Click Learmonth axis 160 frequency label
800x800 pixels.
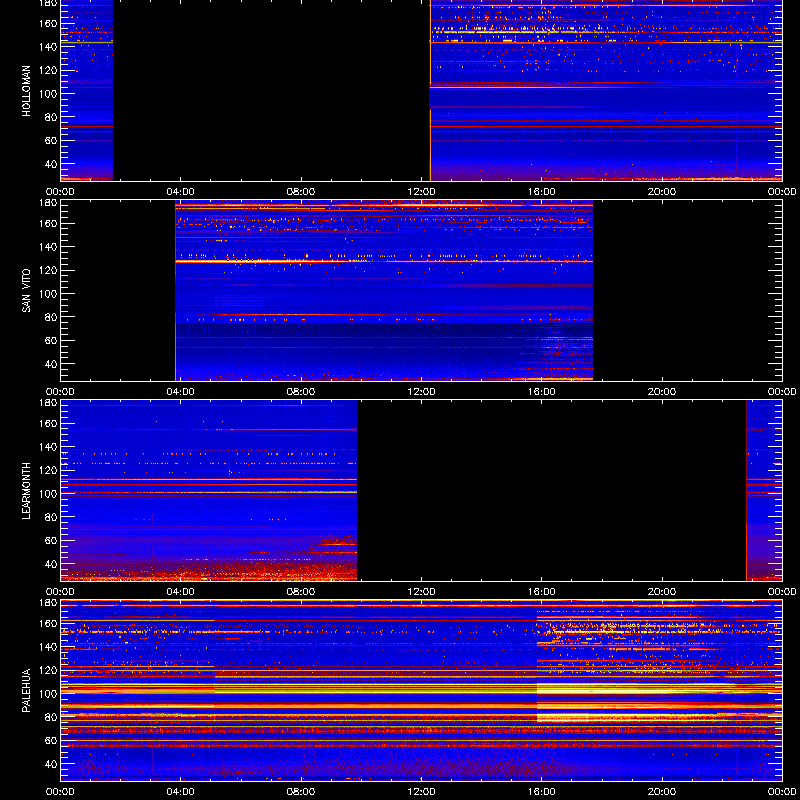pos(48,423)
